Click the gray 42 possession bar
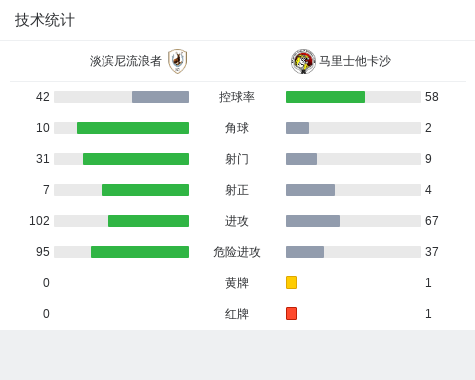This screenshot has height=380, width=475. click(160, 97)
